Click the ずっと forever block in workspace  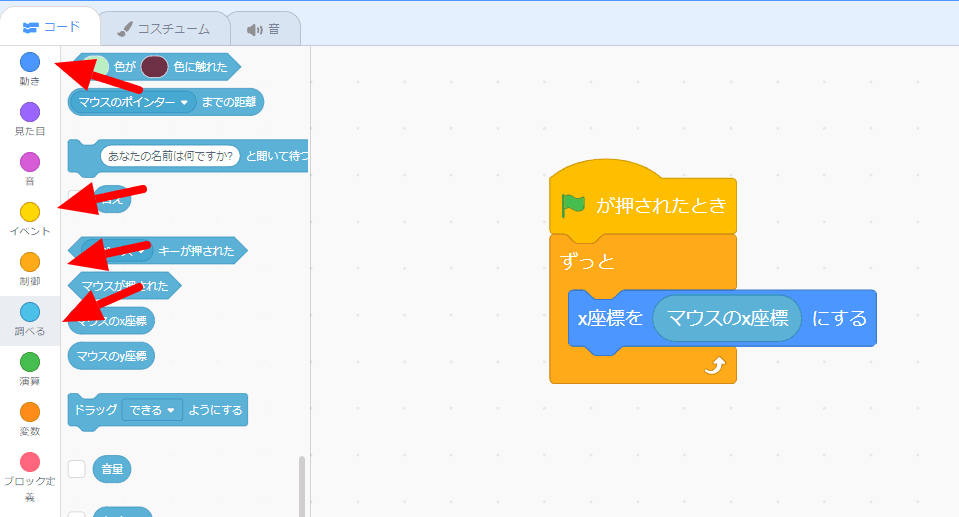coord(588,262)
